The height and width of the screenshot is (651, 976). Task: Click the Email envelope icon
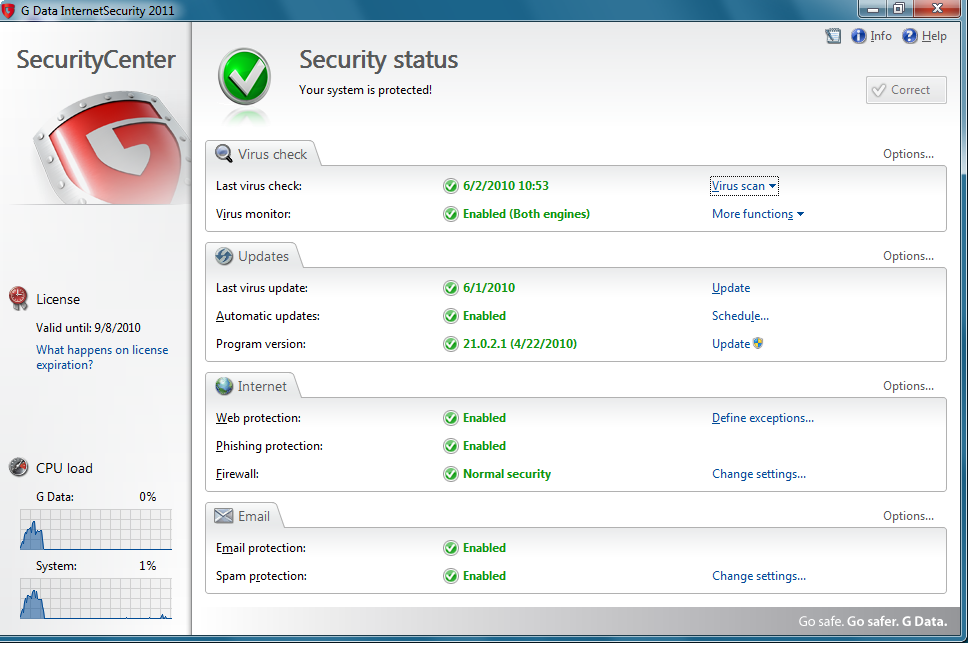(x=224, y=516)
